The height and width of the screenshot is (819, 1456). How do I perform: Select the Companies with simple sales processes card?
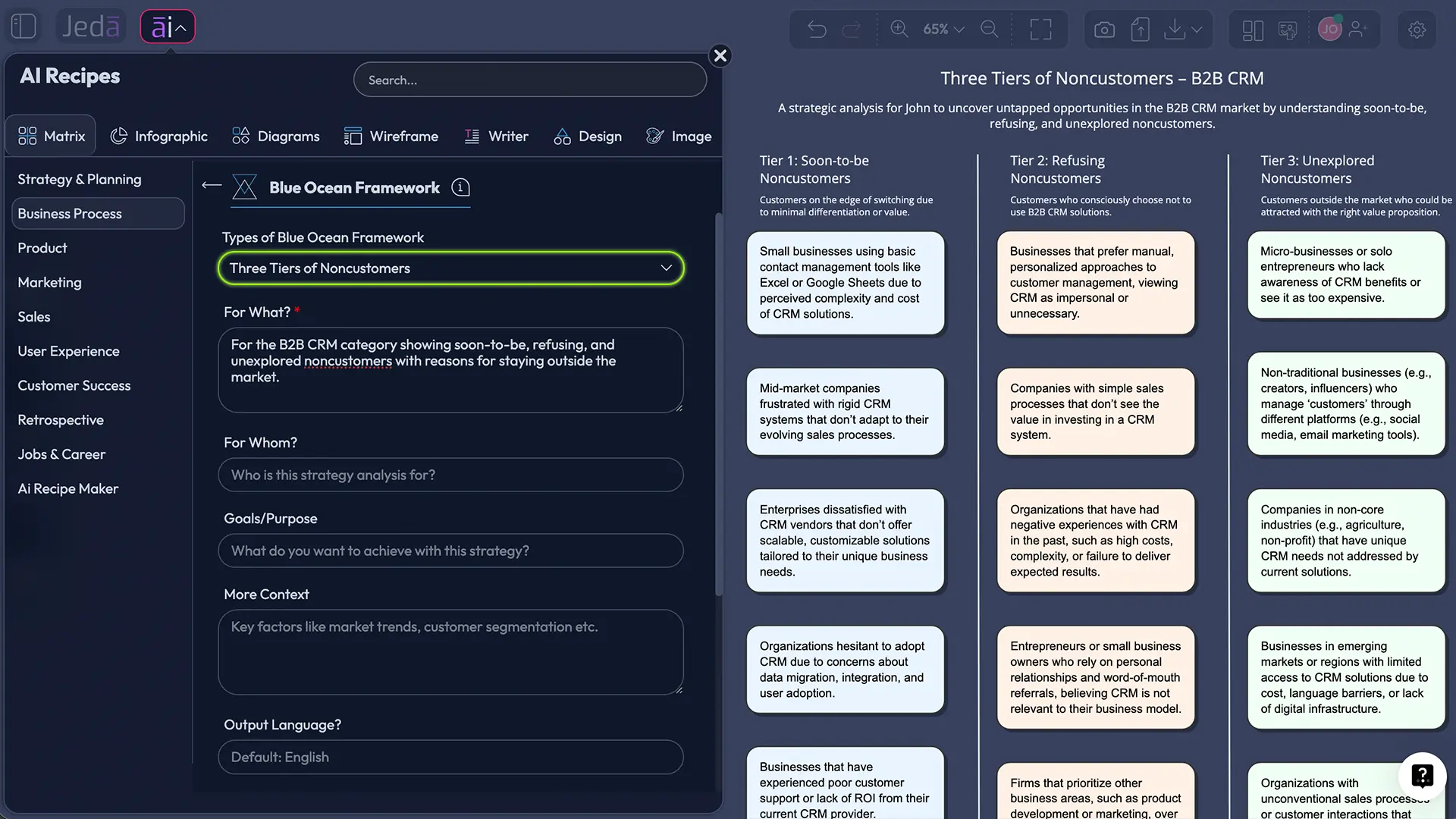[x=1096, y=412]
